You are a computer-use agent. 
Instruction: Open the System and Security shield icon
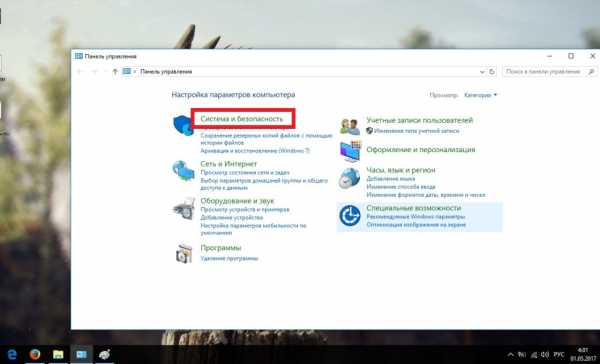coord(183,125)
